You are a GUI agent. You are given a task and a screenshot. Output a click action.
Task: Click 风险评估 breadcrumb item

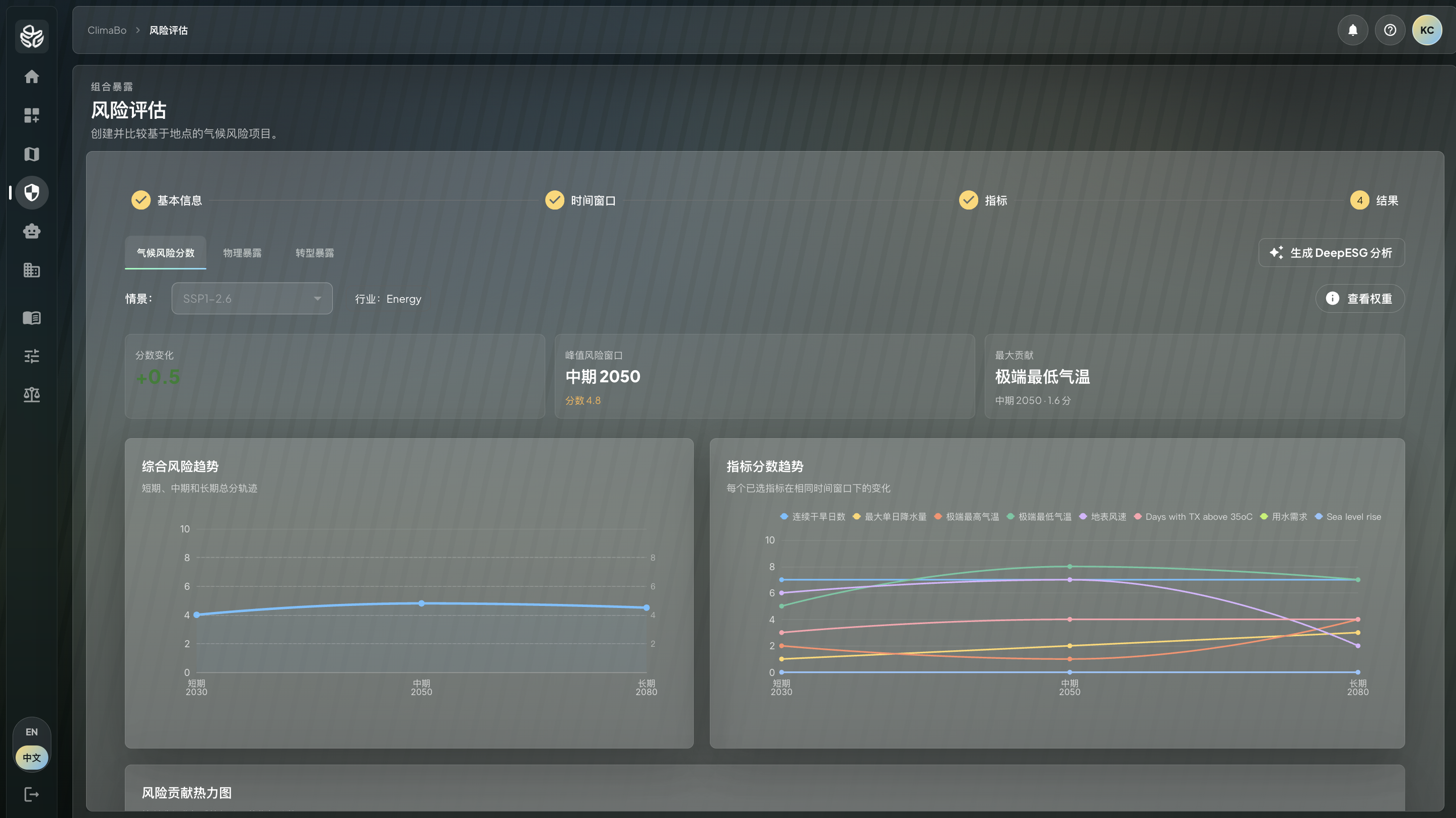point(169,30)
